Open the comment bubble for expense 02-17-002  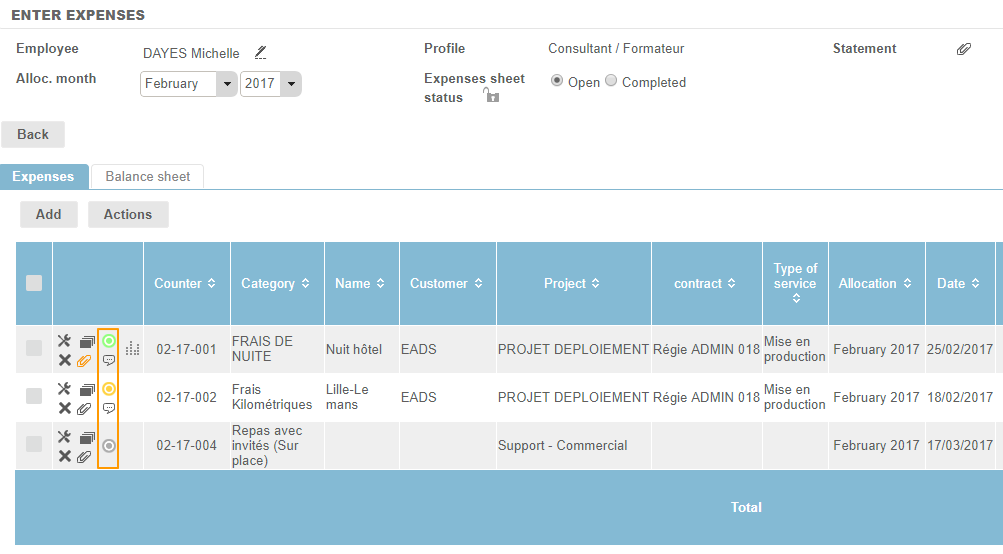pyautogui.click(x=109, y=408)
